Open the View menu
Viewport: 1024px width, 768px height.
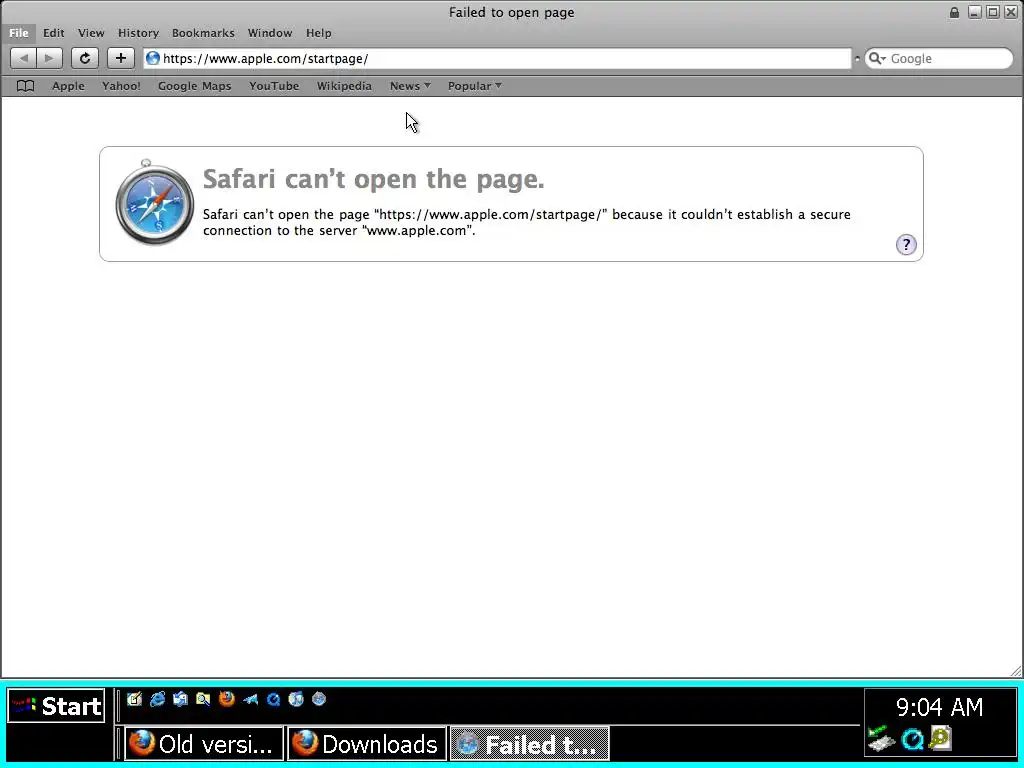pyautogui.click(x=91, y=33)
